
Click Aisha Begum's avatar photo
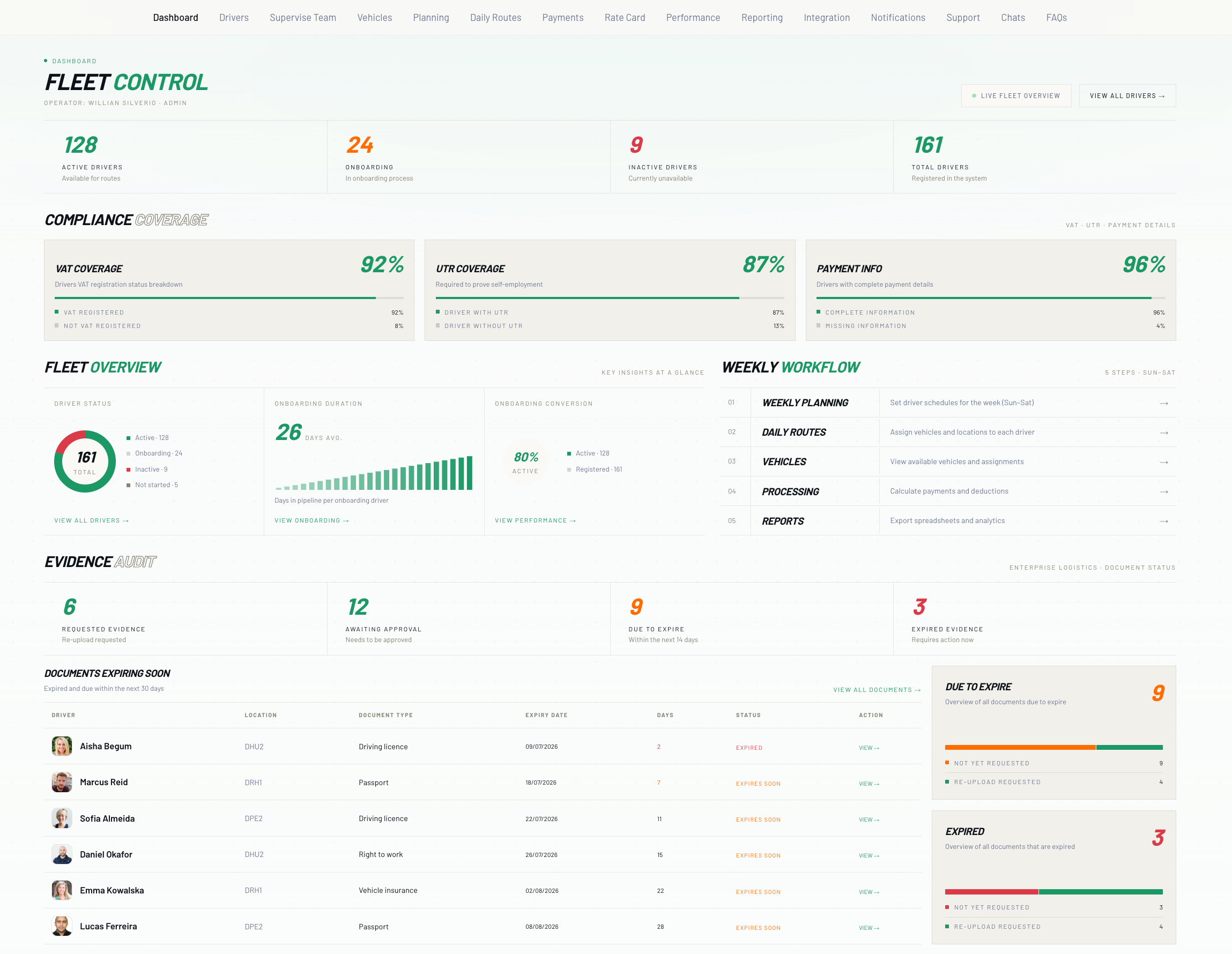pos(62,746)
